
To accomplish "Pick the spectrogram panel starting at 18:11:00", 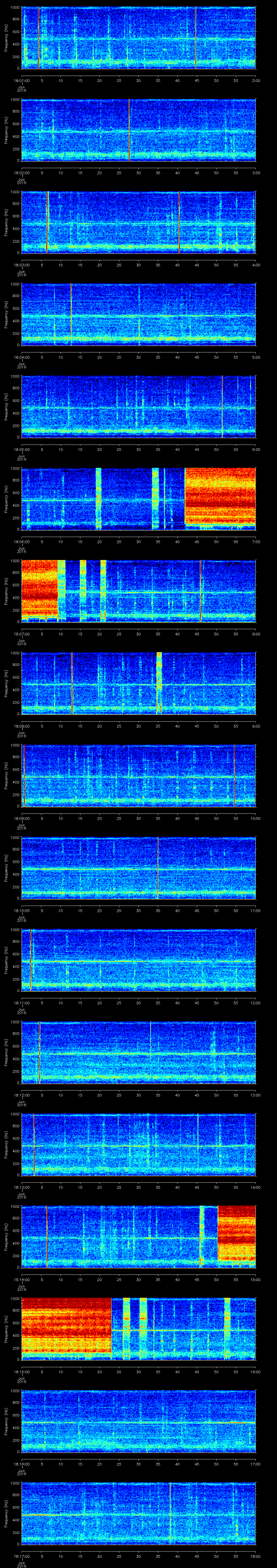I will pos(138,960).
